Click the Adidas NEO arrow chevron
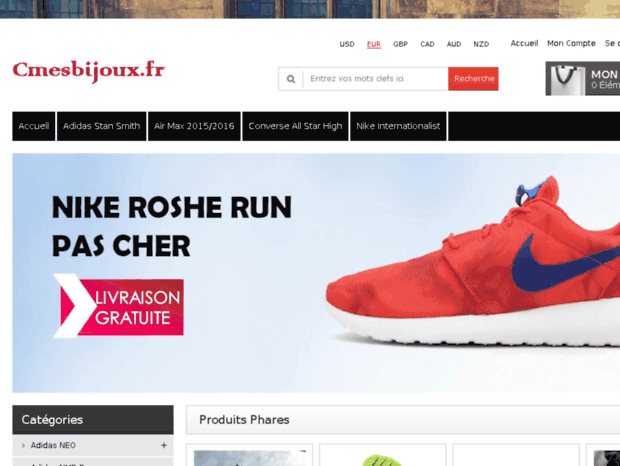The height and width of the screenshot is (466, 620). point(23,445)
